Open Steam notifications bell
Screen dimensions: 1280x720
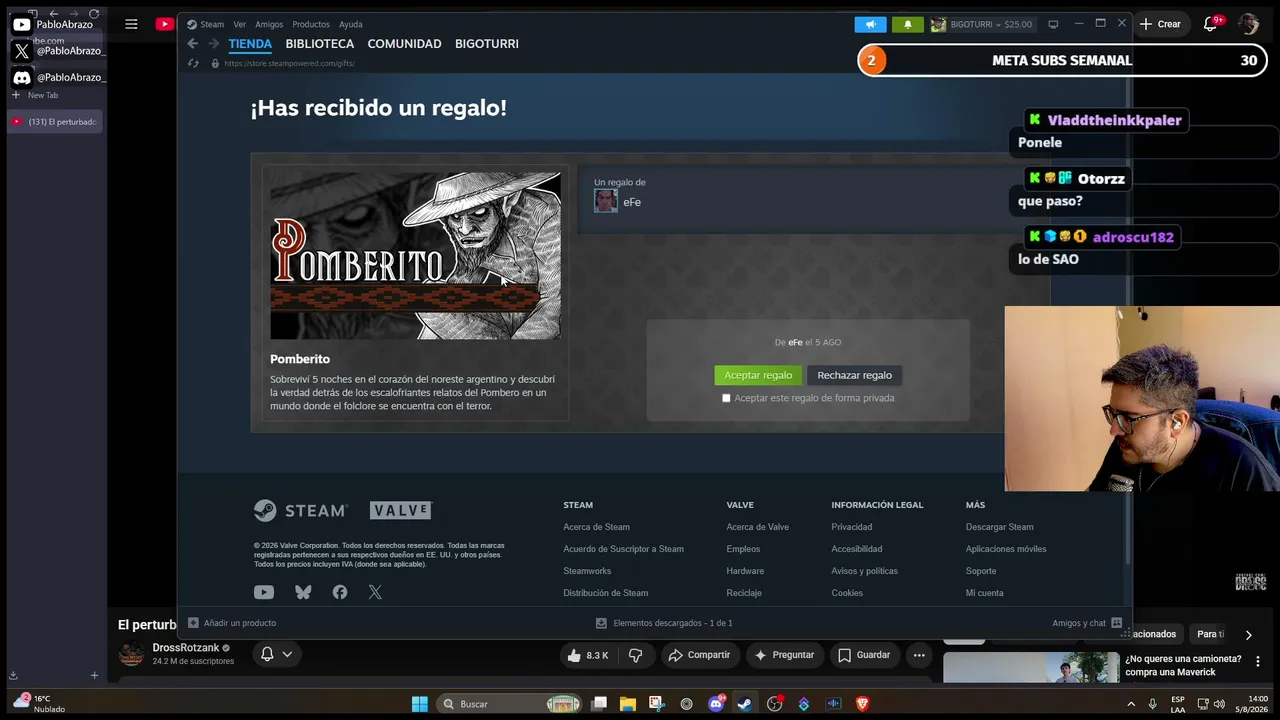tap(908, 24)
